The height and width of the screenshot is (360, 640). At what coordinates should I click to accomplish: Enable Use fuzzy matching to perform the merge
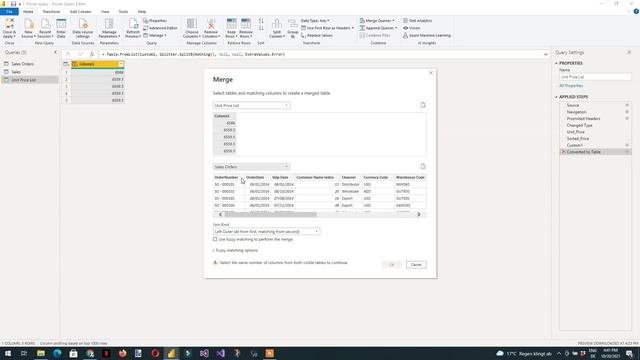click(215, 239)
